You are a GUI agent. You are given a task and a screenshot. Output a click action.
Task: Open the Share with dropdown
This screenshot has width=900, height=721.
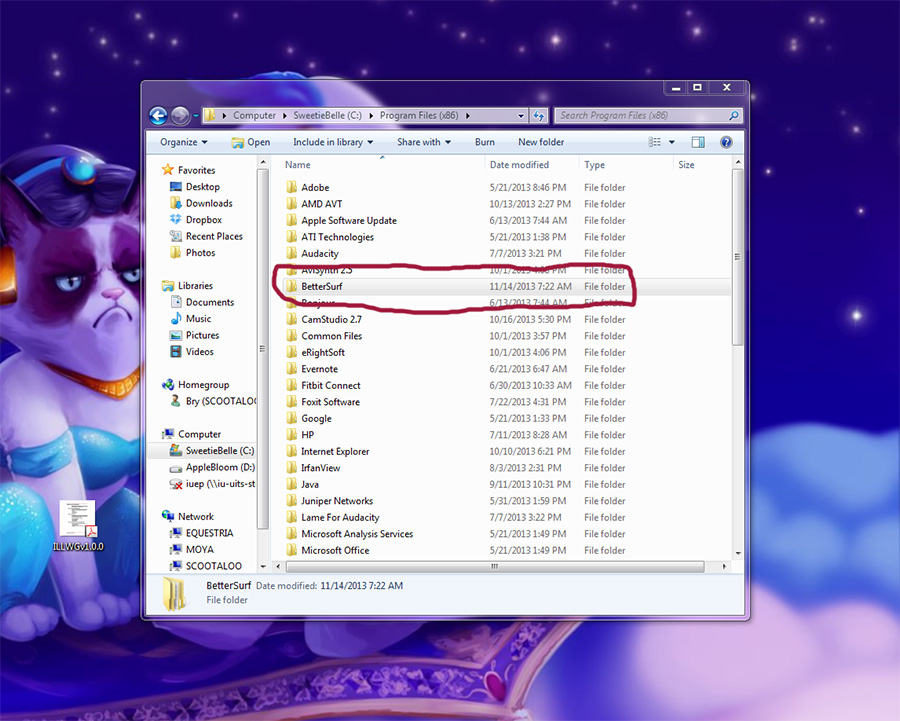(x=424, y=142)
